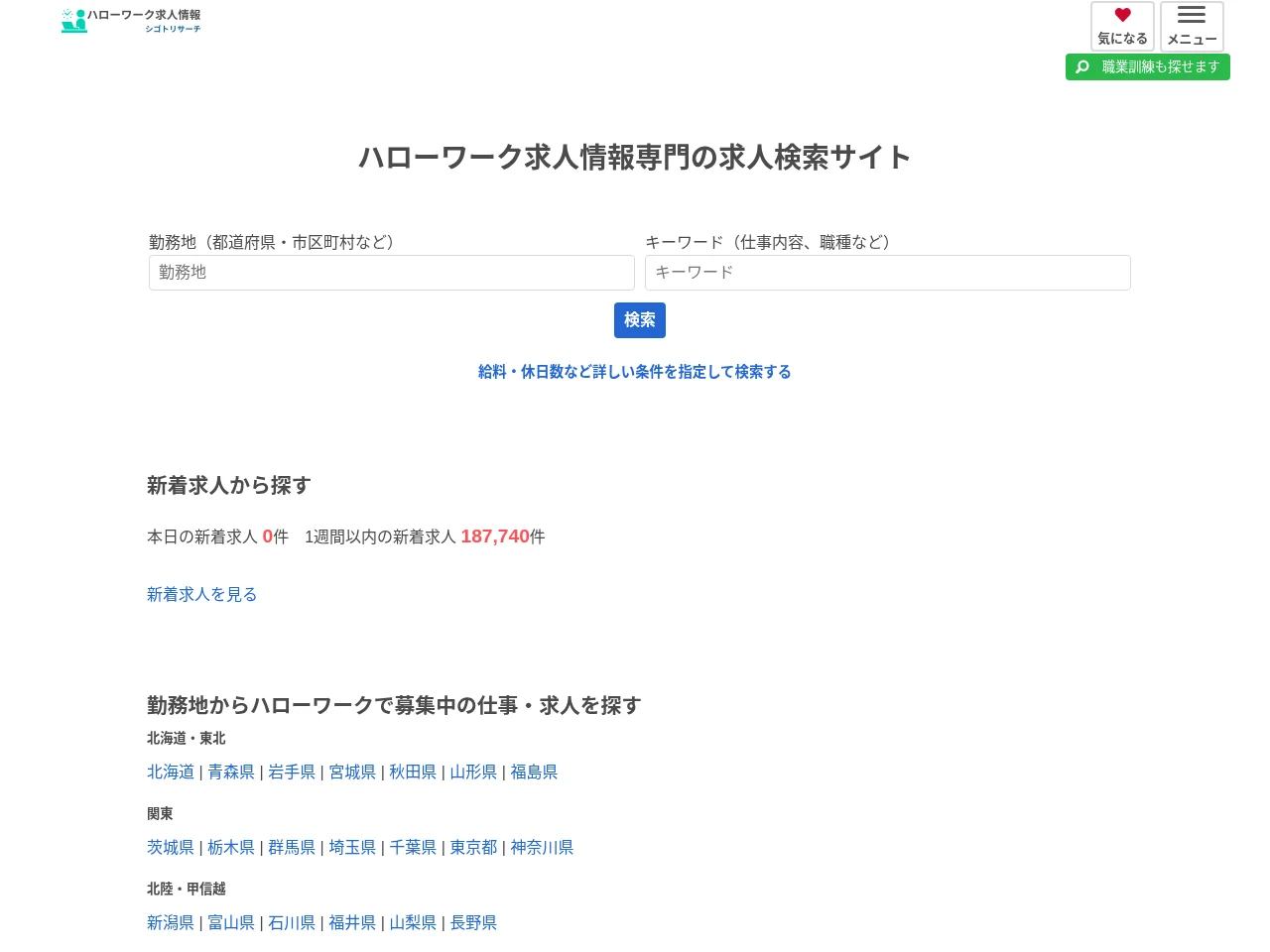Select 青森県 prefecture link

click(231, 772)
